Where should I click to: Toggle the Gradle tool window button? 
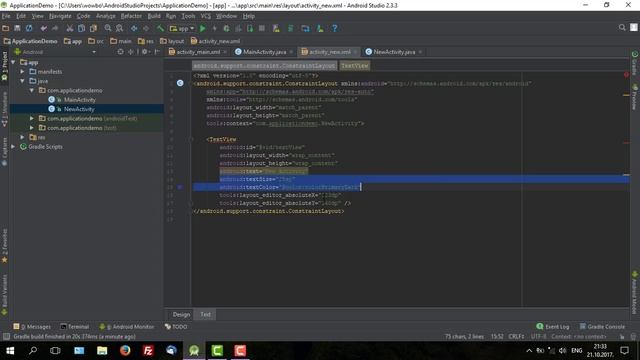[x=635, y=63]
